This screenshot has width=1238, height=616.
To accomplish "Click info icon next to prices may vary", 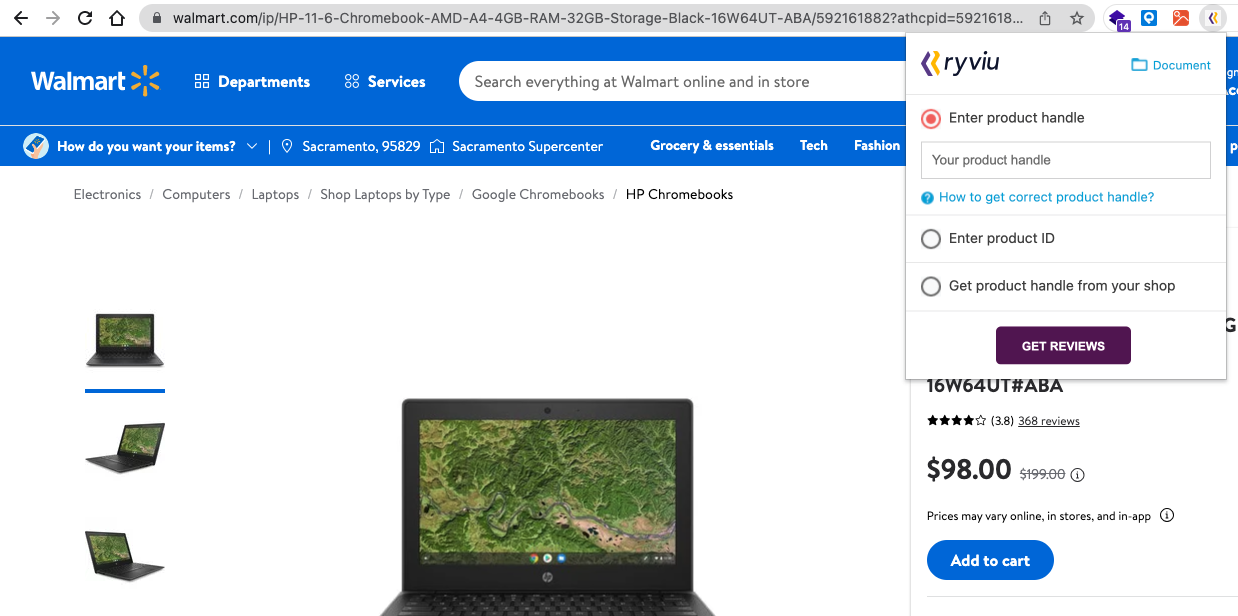I will point(1166,516).
